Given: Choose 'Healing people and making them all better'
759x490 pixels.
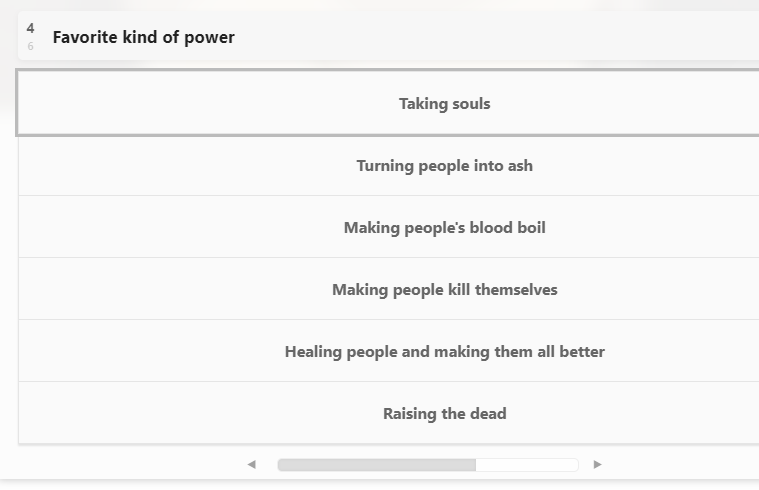Looking at the screenshot, I should pos(444,352).
